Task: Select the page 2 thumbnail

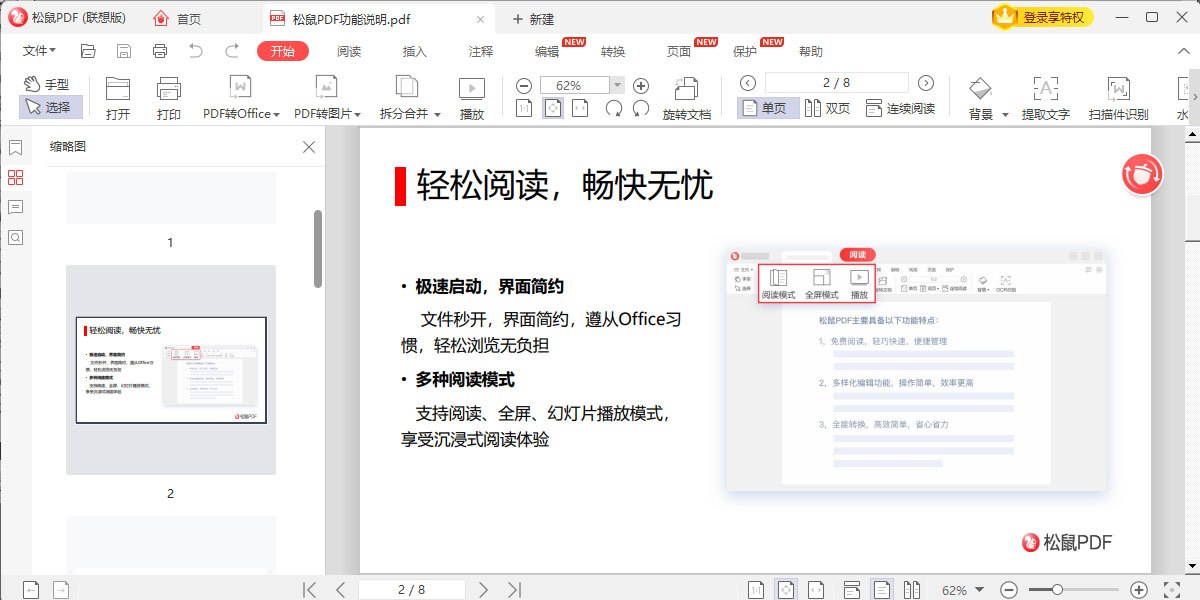Action: tap(171, 370)
